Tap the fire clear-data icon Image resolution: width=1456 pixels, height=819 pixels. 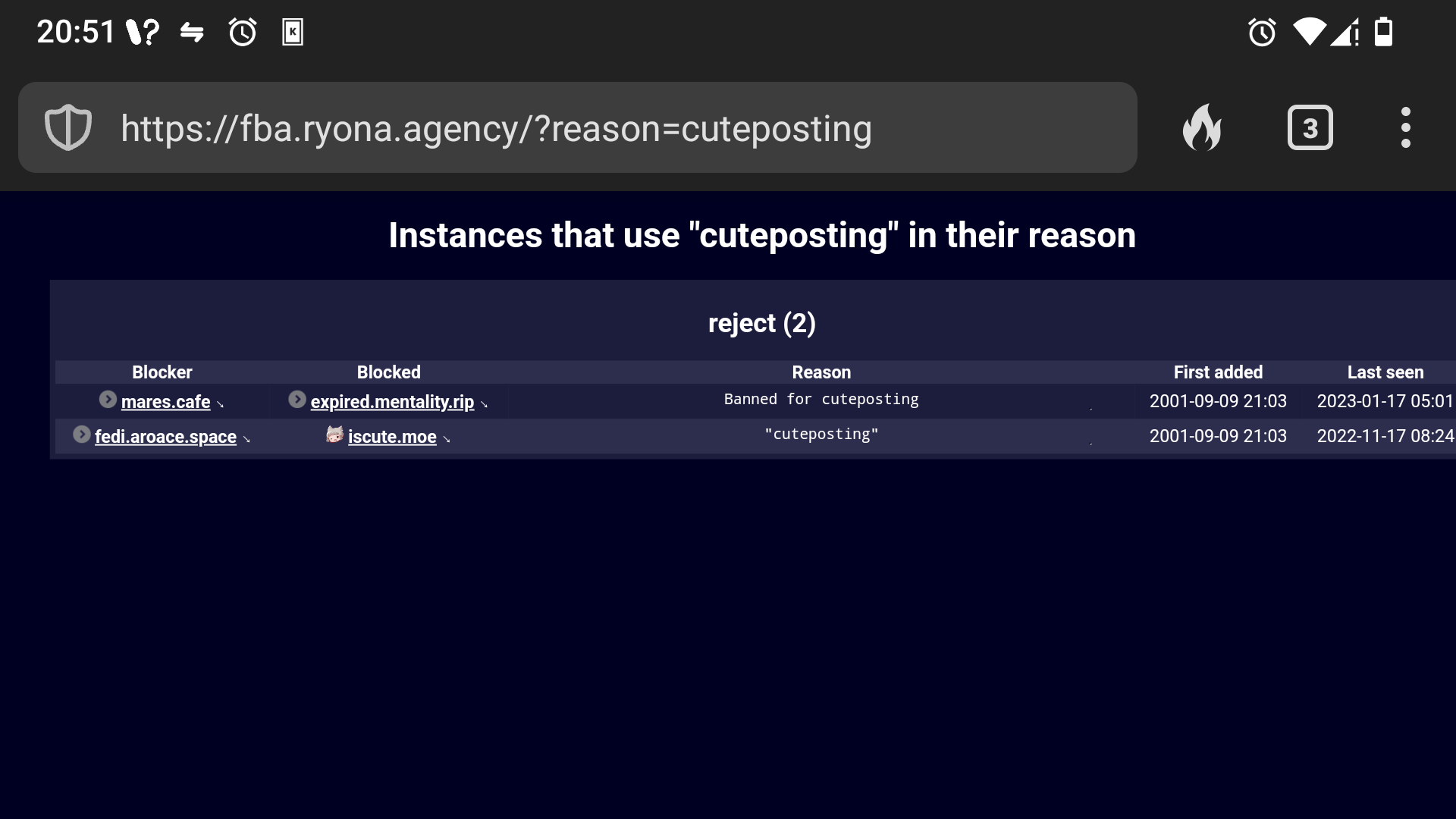[x=1202, y=127]
